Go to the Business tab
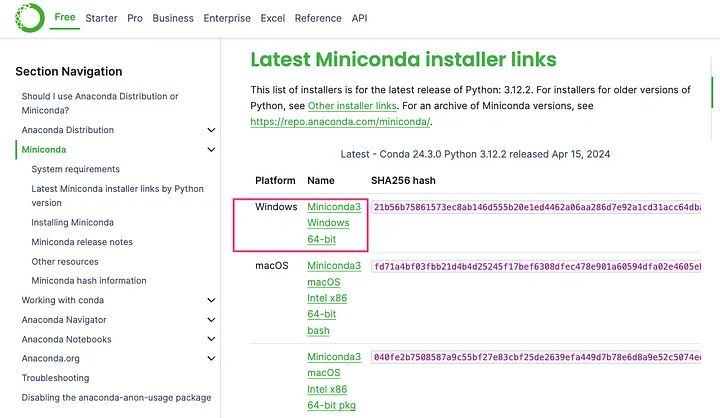 coord(173,18)
